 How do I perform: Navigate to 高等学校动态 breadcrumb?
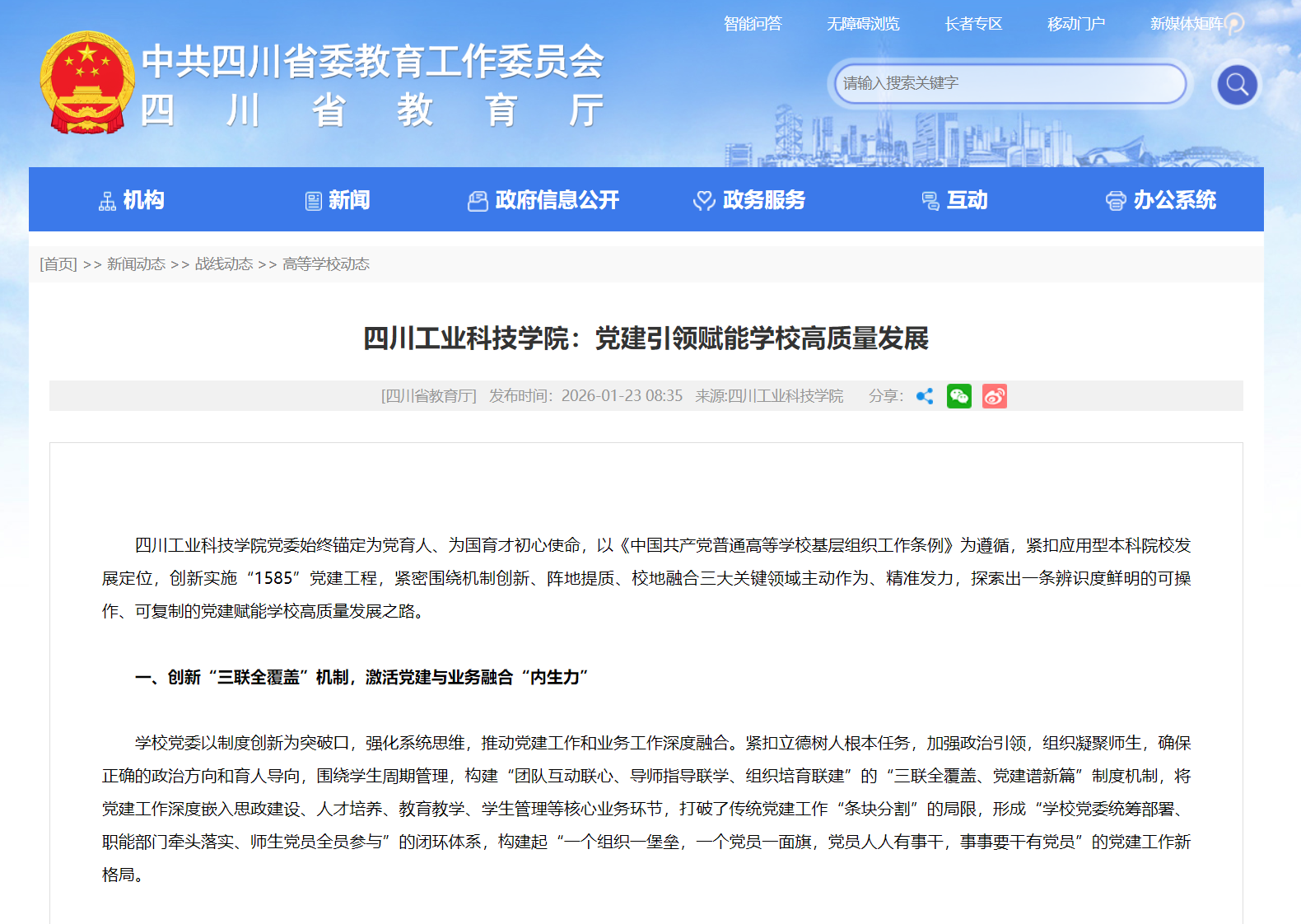(x=325, y=264)
